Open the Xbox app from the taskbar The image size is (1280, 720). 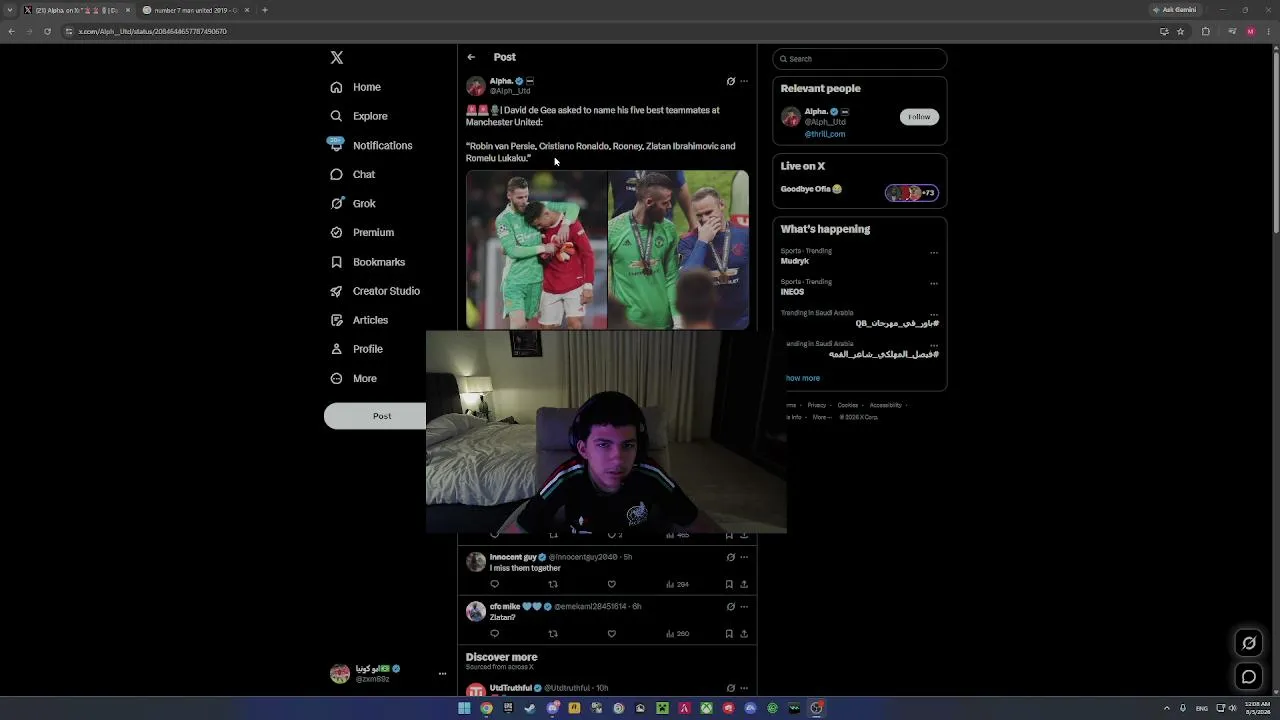point(706,708)
